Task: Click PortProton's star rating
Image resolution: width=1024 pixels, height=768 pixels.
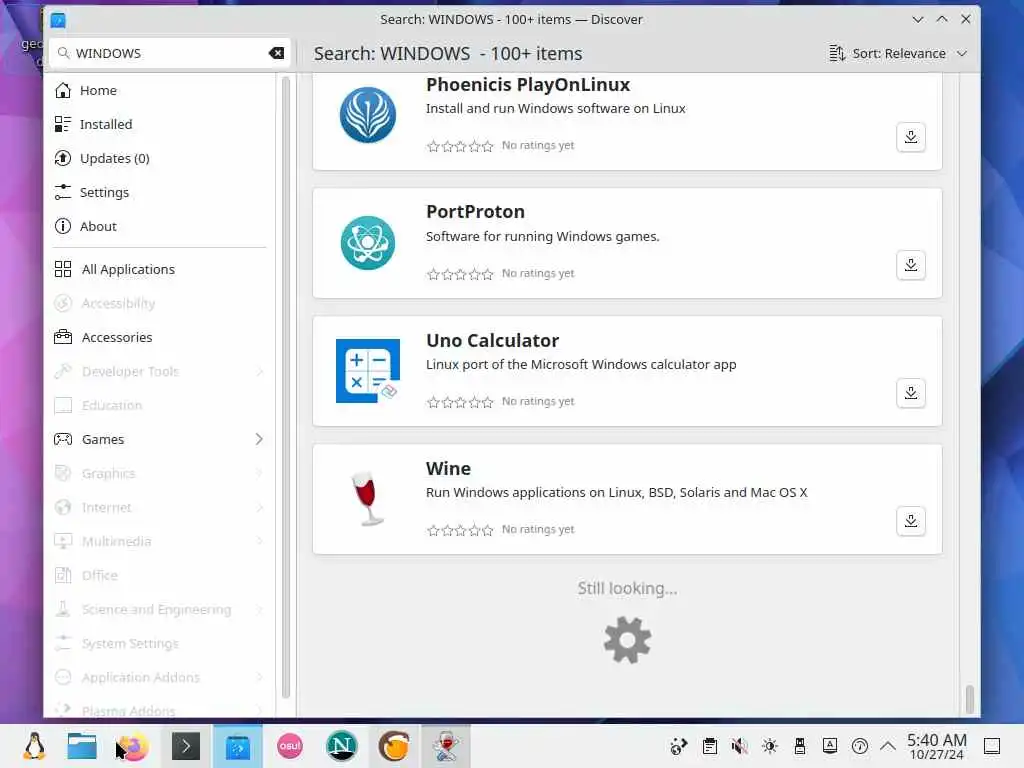Action: [460, 274]
